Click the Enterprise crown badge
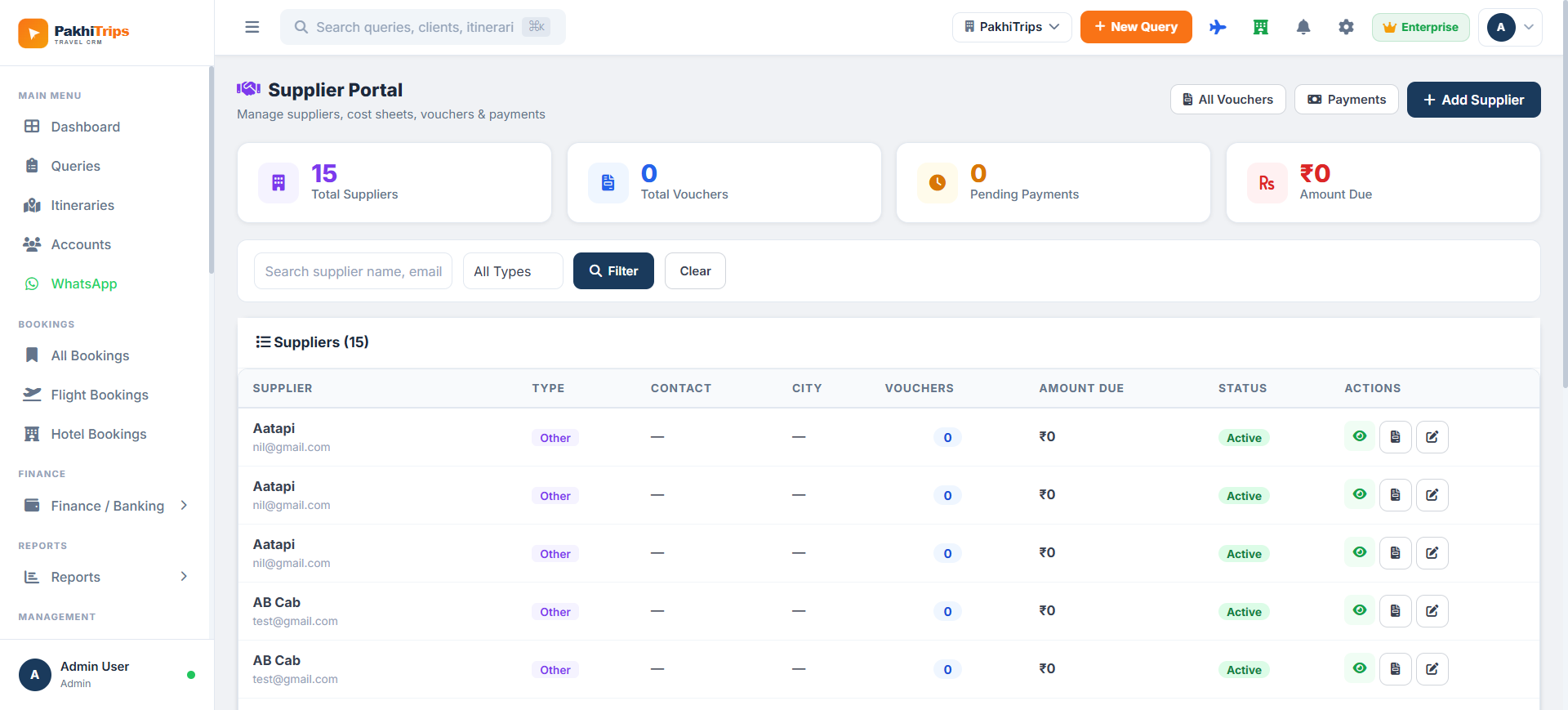Image resolution: width=1568 pixels, height=710 pixels. point(1420,27)
